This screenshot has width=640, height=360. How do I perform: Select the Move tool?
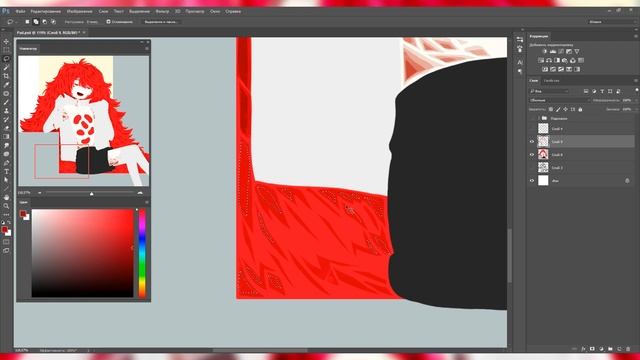[6, 42]
